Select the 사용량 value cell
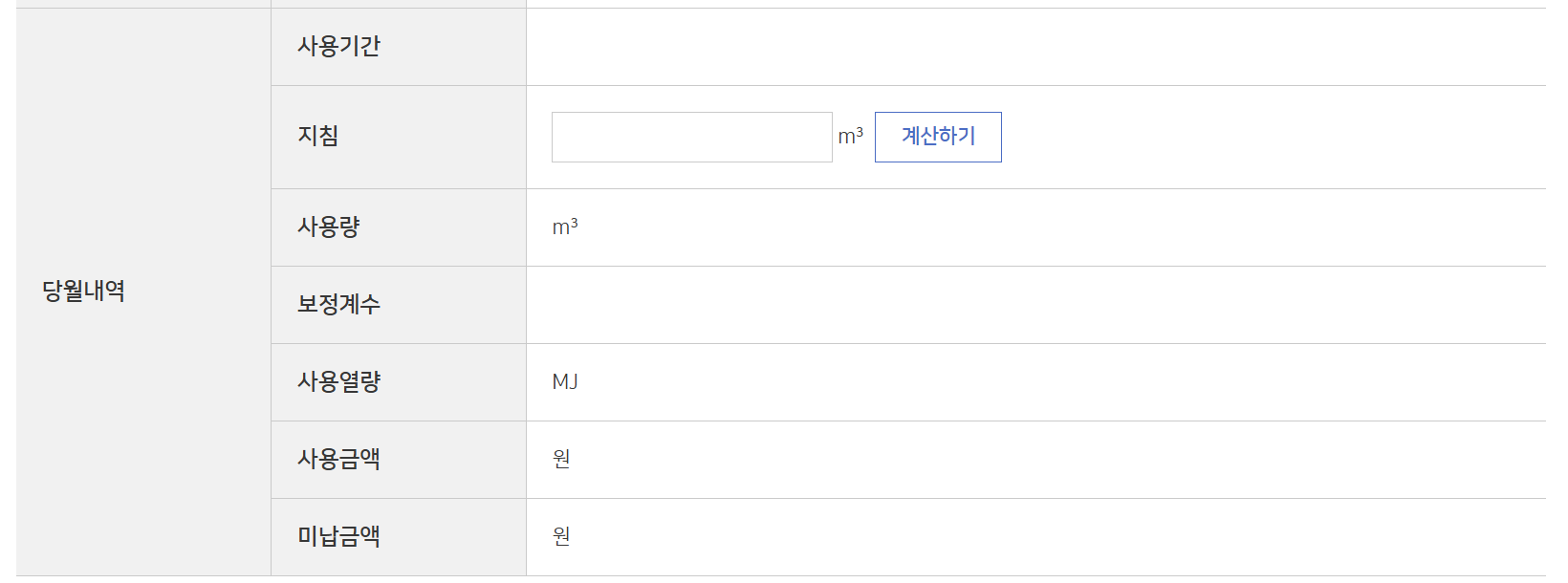This screenshot has height=583, width=1568. (1036, 227)
